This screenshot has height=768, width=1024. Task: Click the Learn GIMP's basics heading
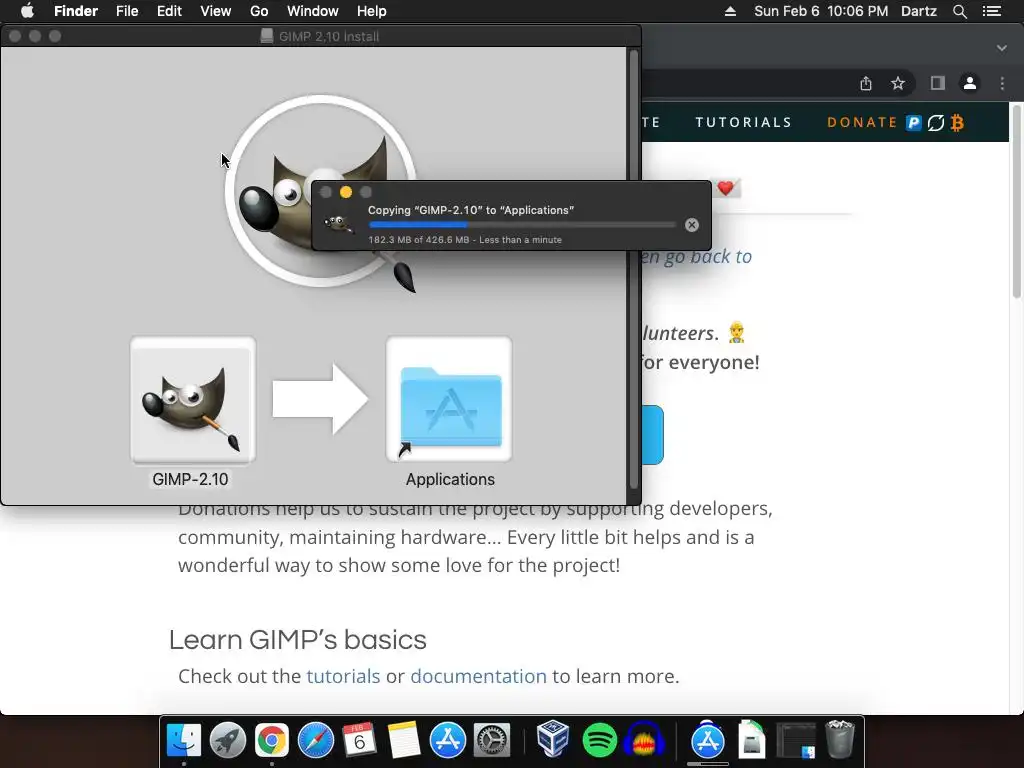pyautogui.click(x=297, y=640)
